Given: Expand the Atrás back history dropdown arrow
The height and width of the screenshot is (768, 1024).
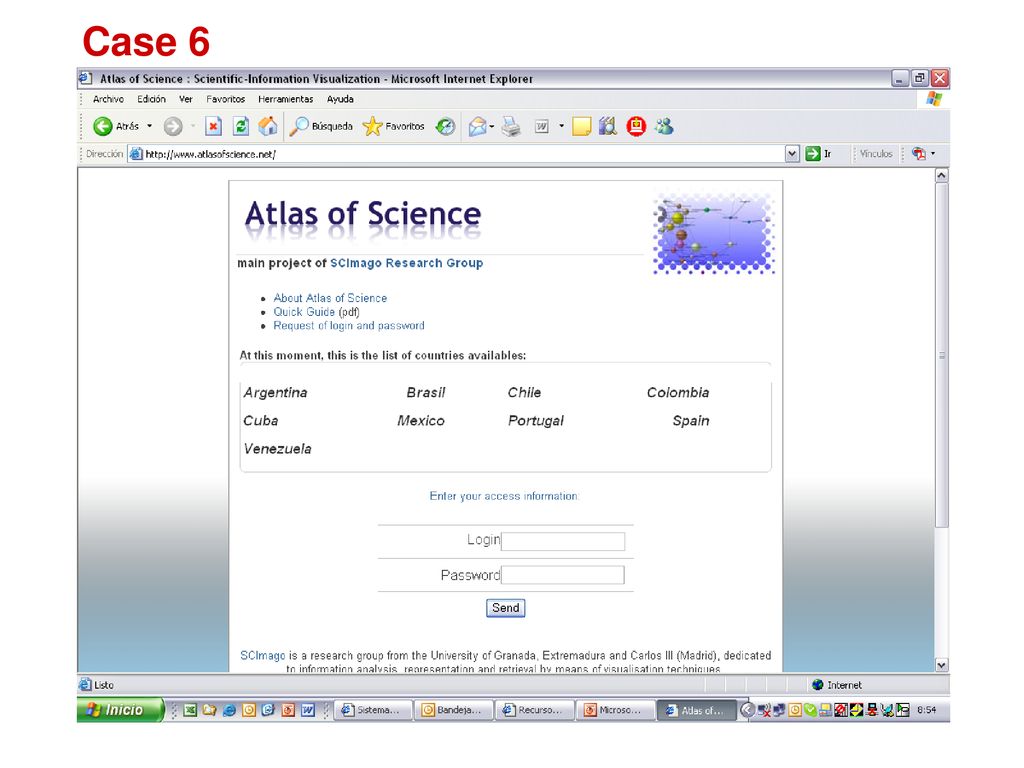Looking at the screenshot, I should pyautogui.click(x=150, y=126).
